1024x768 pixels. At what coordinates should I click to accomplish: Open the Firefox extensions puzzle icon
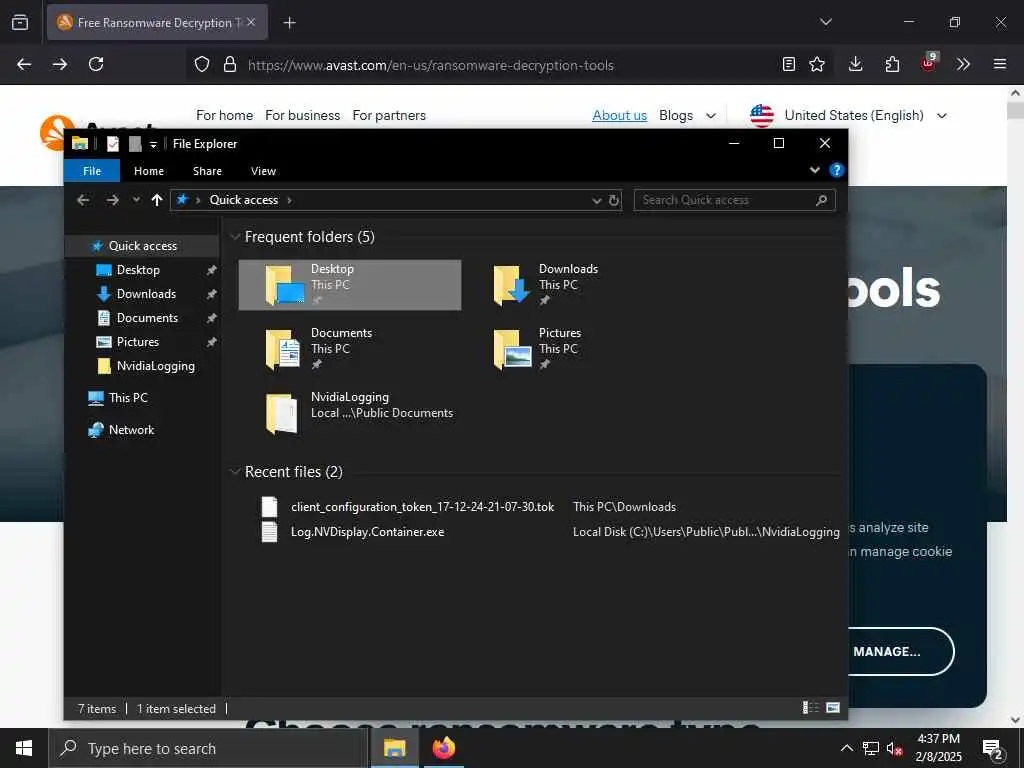[892, 64]
